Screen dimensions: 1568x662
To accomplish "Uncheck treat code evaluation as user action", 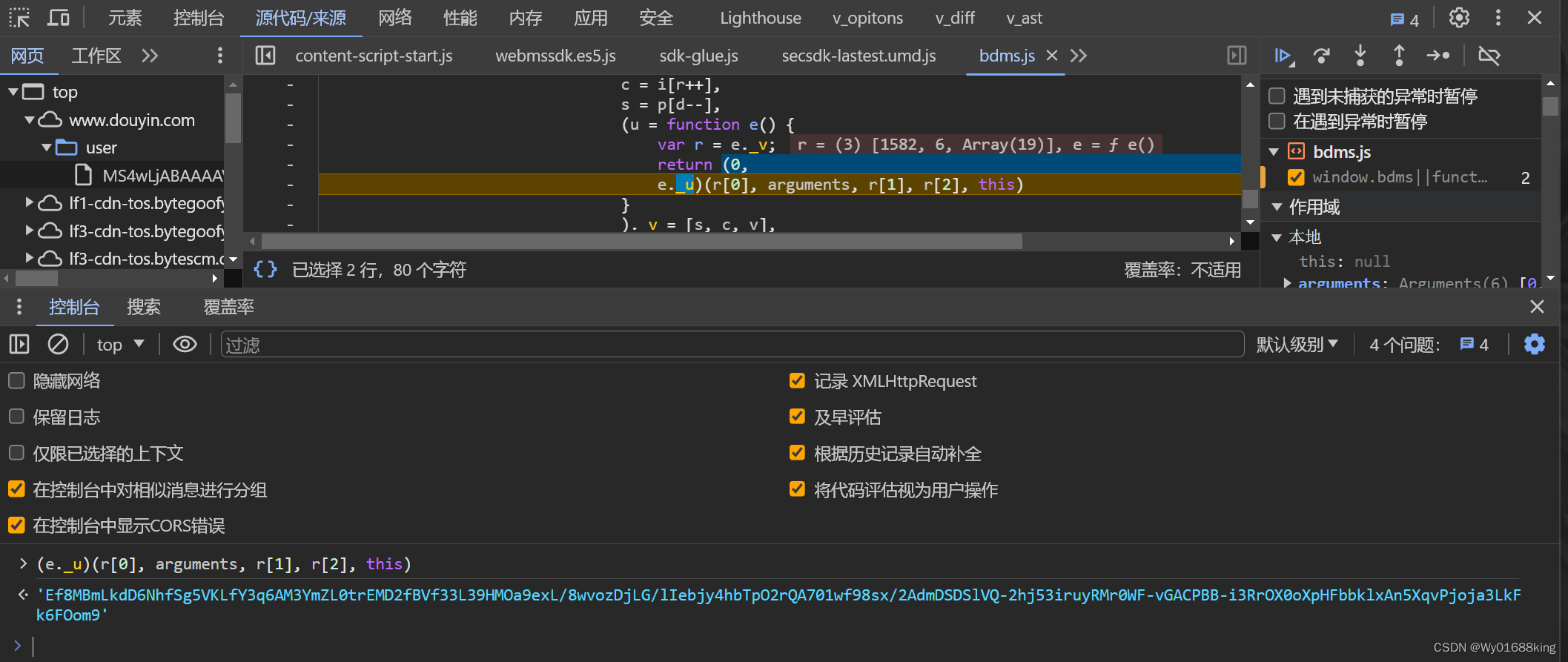I will (797, 489).
